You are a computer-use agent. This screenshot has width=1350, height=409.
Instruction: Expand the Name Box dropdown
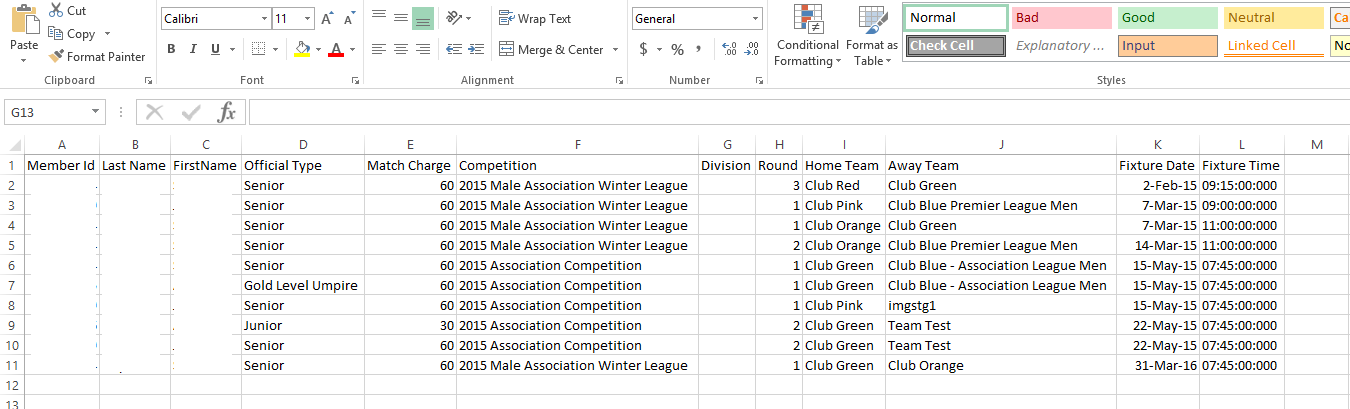point(96,113)
